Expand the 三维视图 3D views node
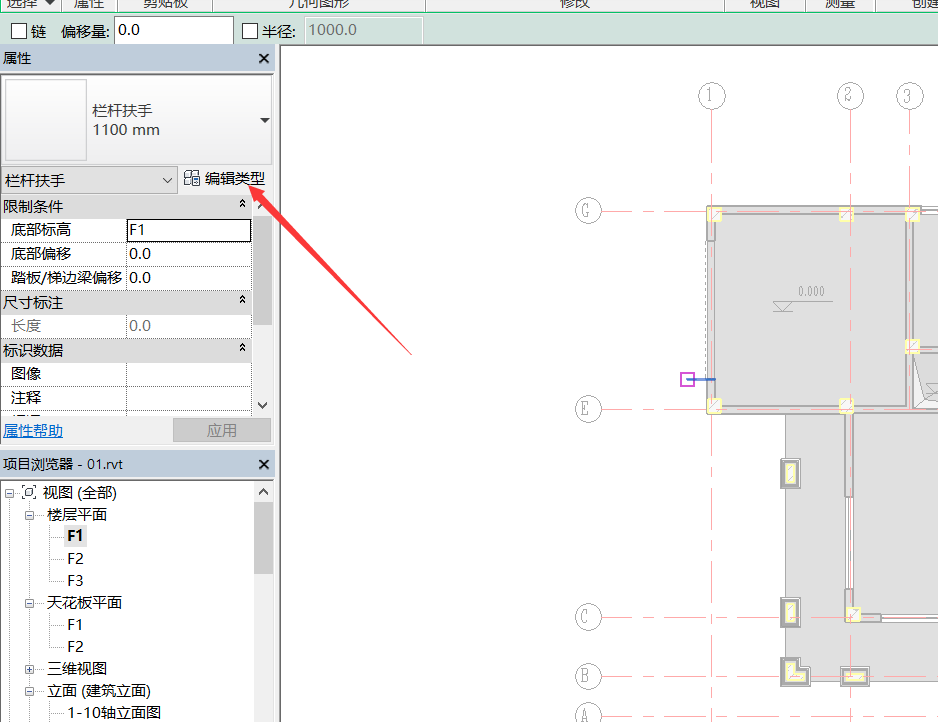Viewport: 938px width, 722px height. pyautogui.click(x=32, y=669)
